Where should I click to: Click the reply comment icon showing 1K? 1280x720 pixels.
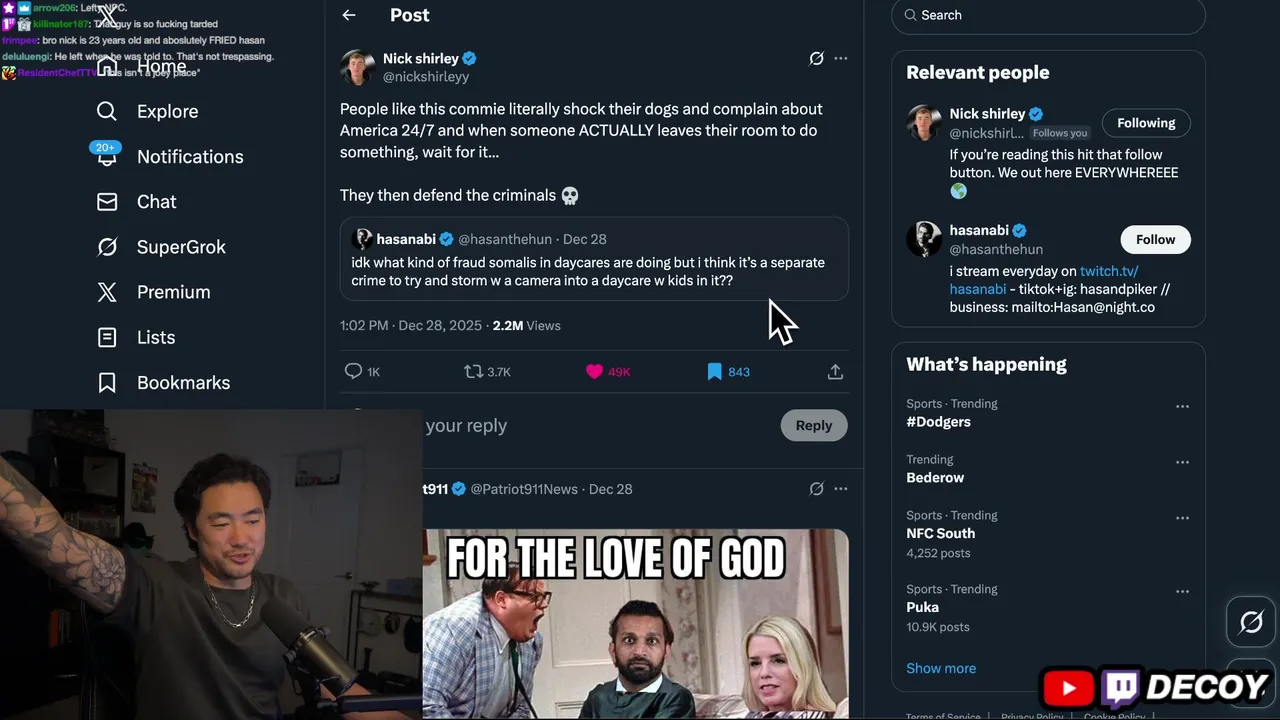tap(353, 371)
